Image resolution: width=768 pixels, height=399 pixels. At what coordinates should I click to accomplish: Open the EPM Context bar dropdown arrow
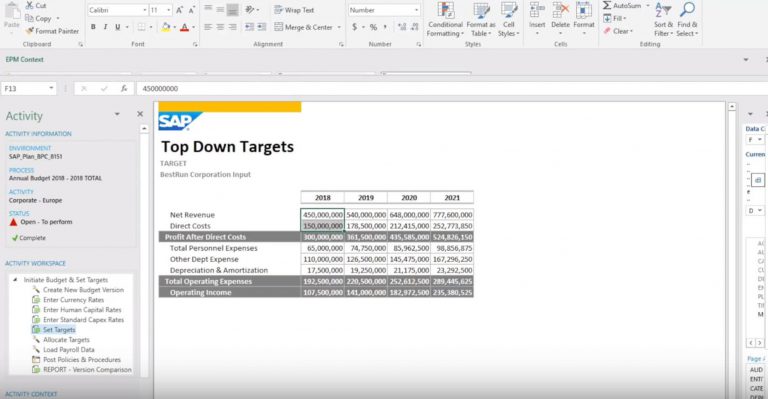[x=745, y=60]
